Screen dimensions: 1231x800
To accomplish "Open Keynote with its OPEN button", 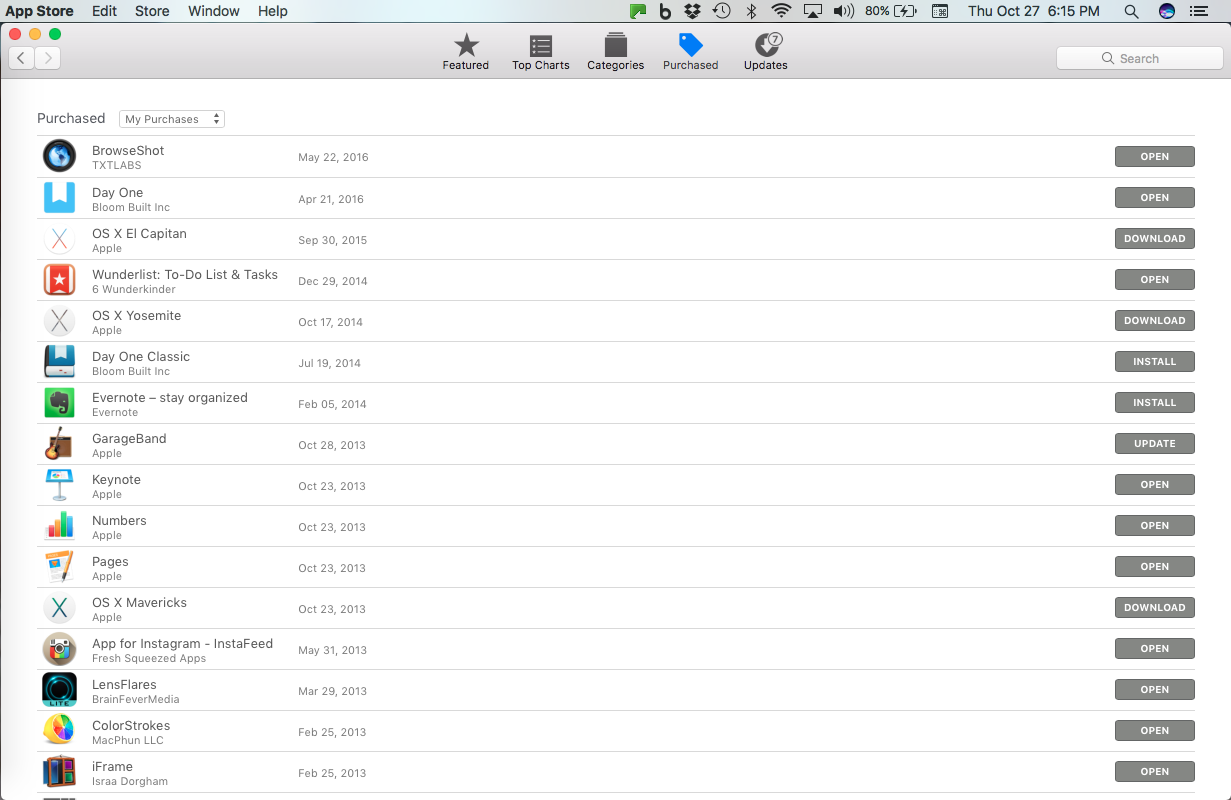I will point(1154,484).
